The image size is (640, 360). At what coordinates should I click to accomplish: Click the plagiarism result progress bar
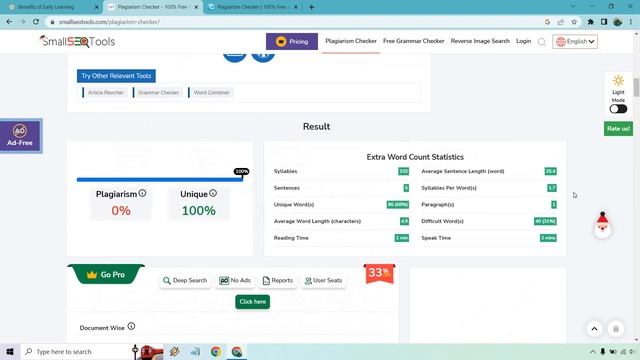(x=160, y=180)
